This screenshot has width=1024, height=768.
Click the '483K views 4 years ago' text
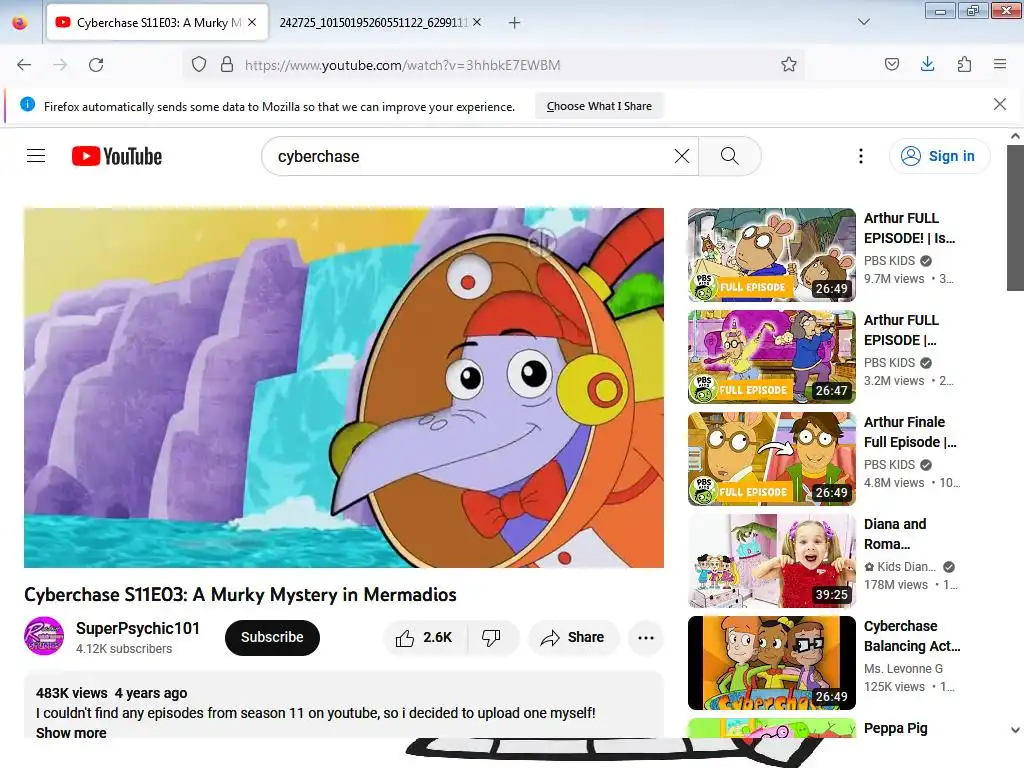[x=112, y=693]
